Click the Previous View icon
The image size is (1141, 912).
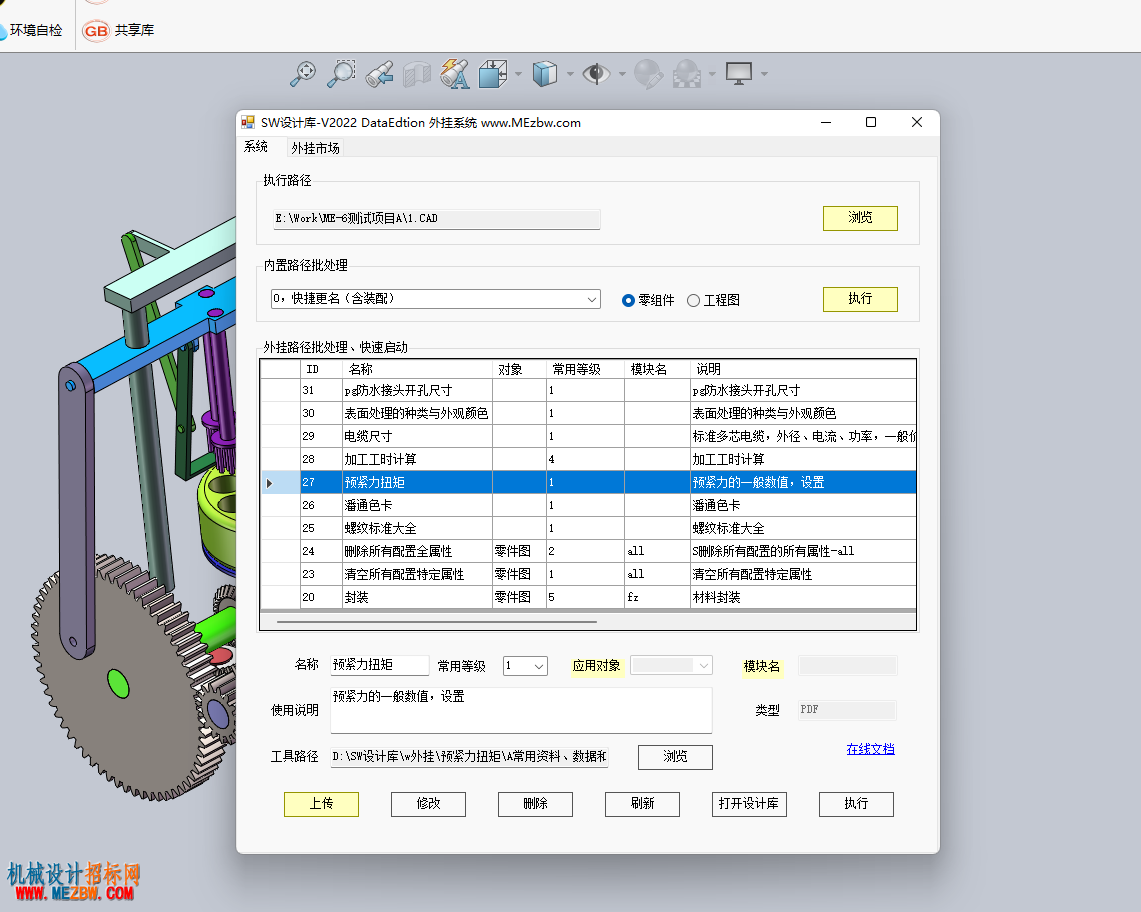380,74
